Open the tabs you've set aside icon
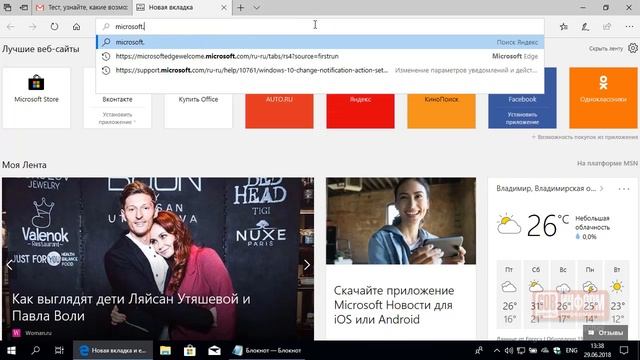This screenshot has height=360, width=640. (x=7, y=7)
